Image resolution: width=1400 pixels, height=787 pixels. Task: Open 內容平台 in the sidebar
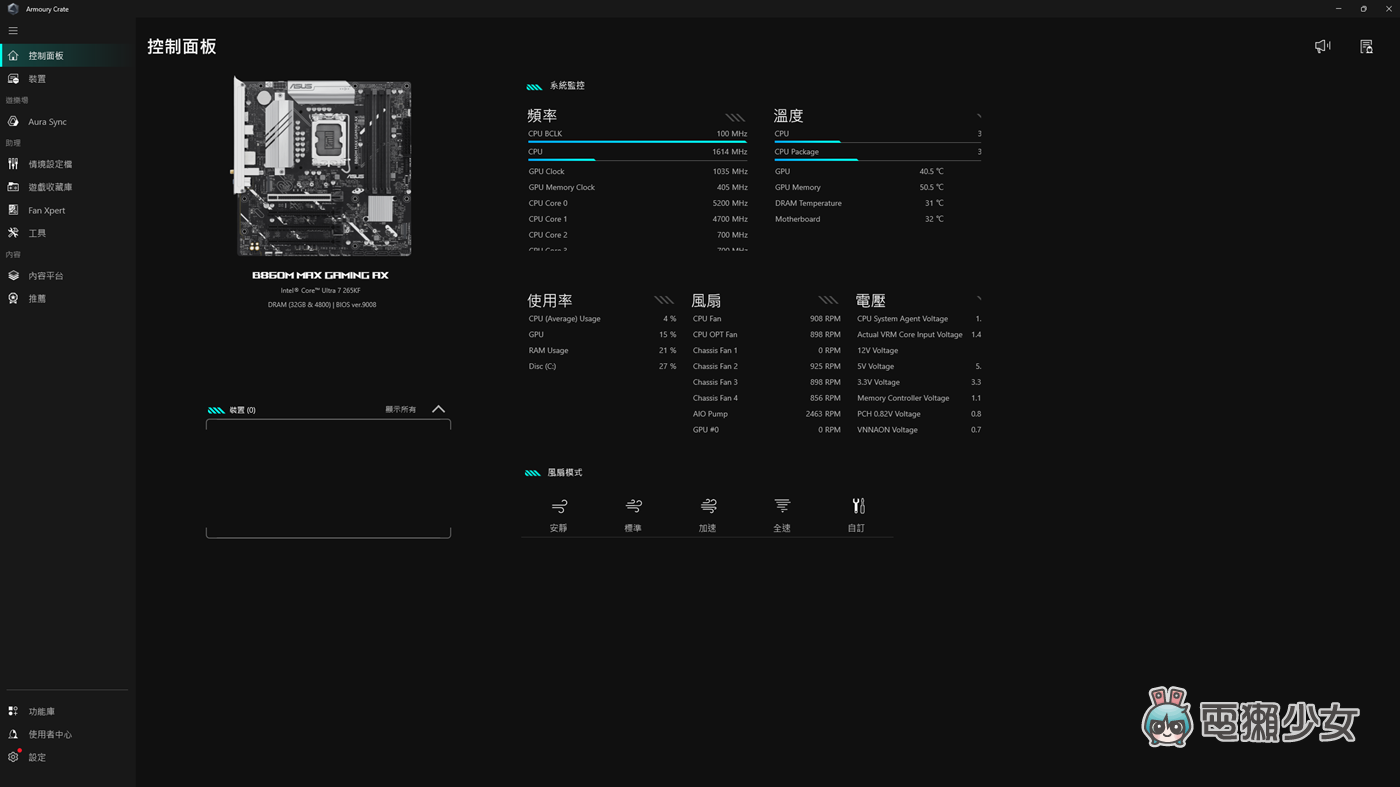(67, 276)
